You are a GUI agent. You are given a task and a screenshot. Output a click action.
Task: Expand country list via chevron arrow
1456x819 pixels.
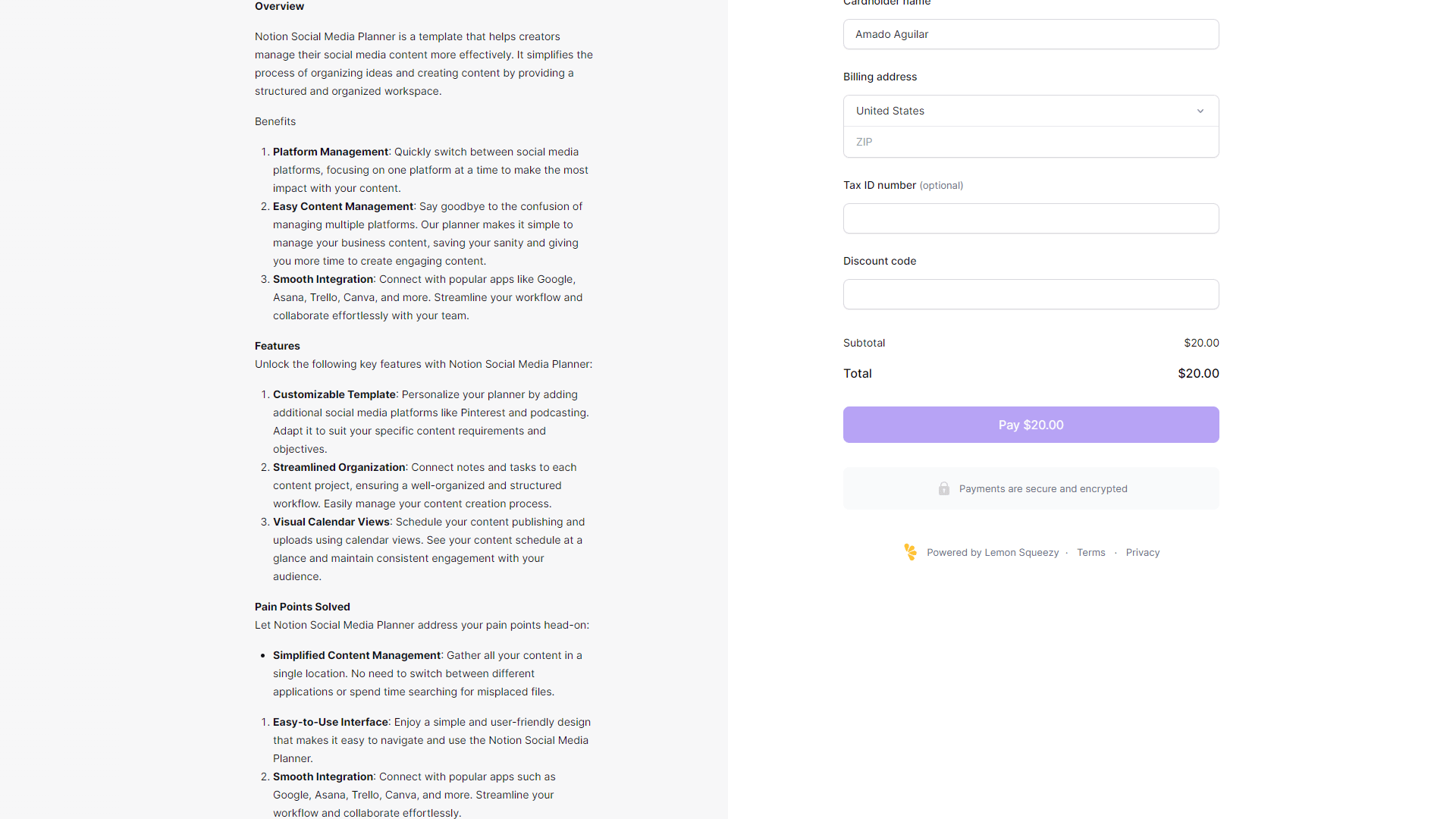[x=1200, y=111]
